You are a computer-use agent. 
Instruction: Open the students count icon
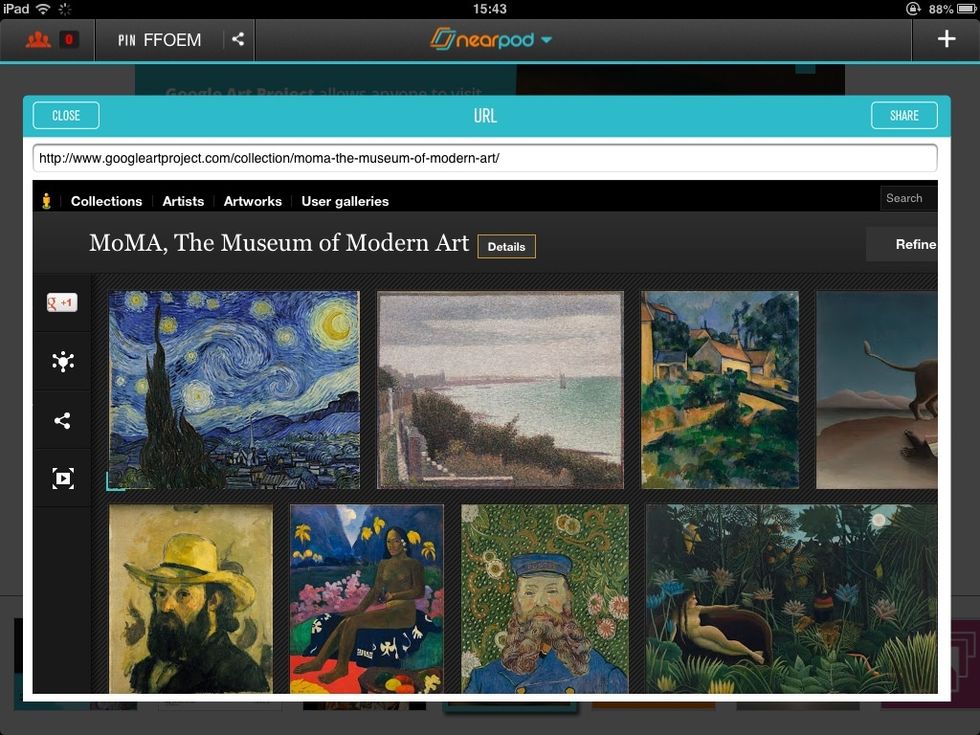(38, 40)
